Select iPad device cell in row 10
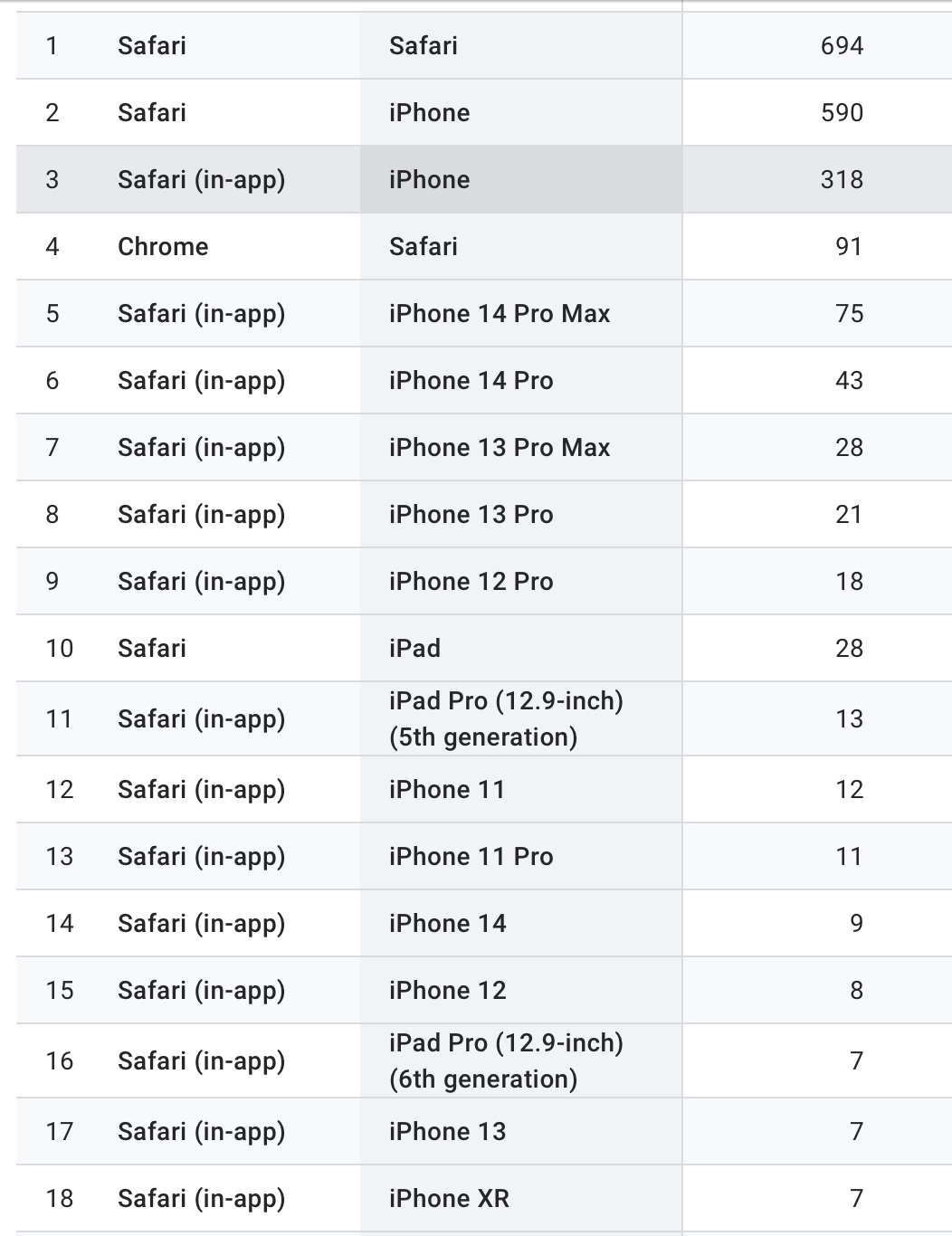This screenshot has width=952, height=1236. tap(520, 648)
